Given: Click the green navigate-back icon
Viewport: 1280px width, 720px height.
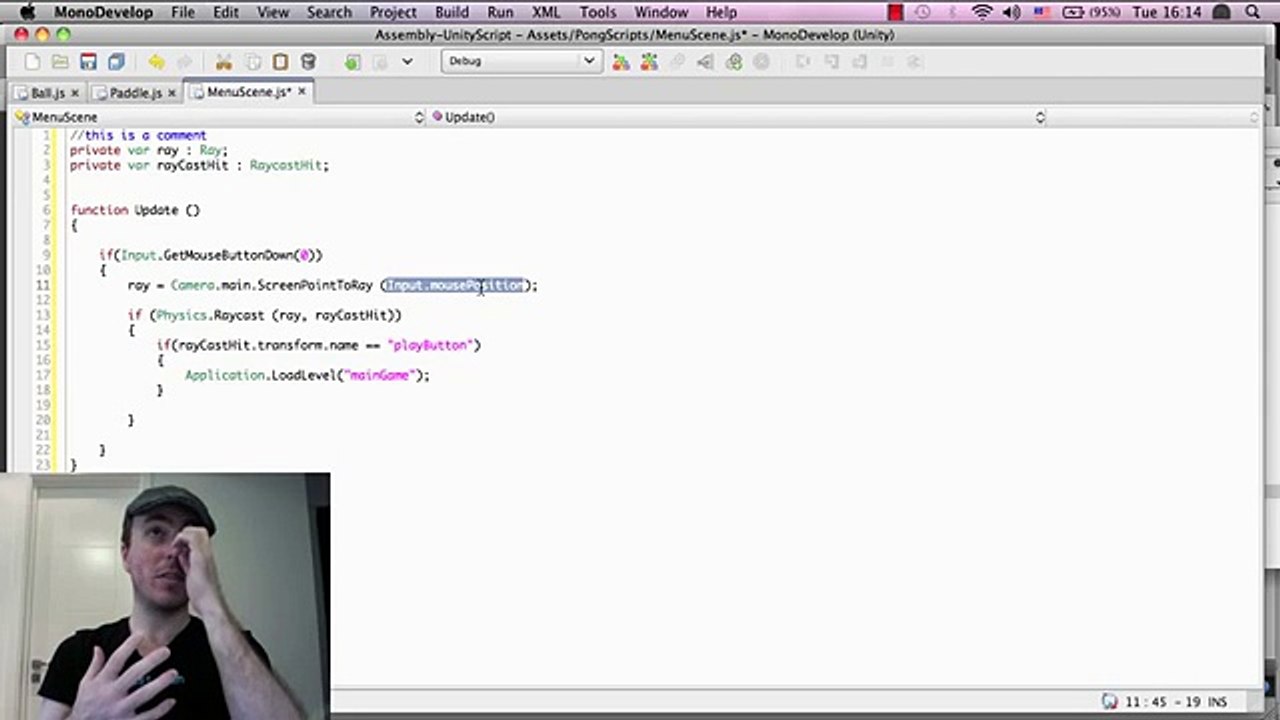Looking at the screenshot, I should click(352, 62).
